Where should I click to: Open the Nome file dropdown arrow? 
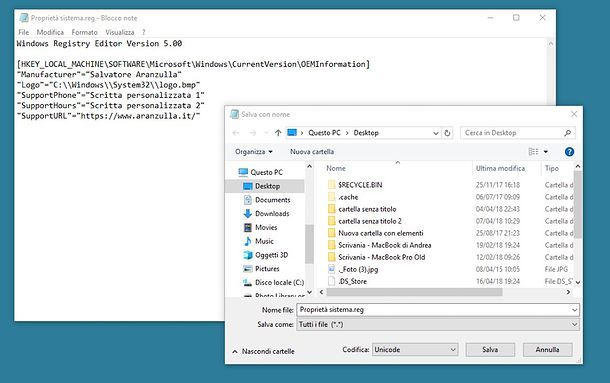pyautogui.click(x=575, y=310)
